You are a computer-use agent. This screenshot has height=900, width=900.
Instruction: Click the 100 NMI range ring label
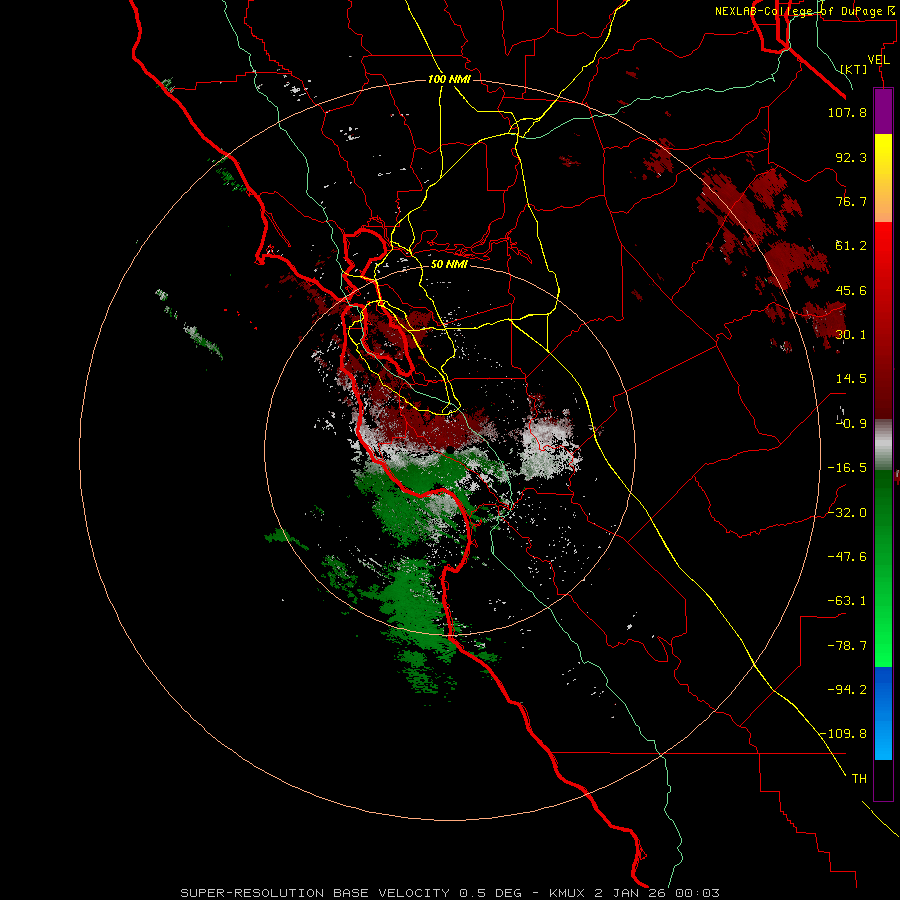click(x=449, y=79)
